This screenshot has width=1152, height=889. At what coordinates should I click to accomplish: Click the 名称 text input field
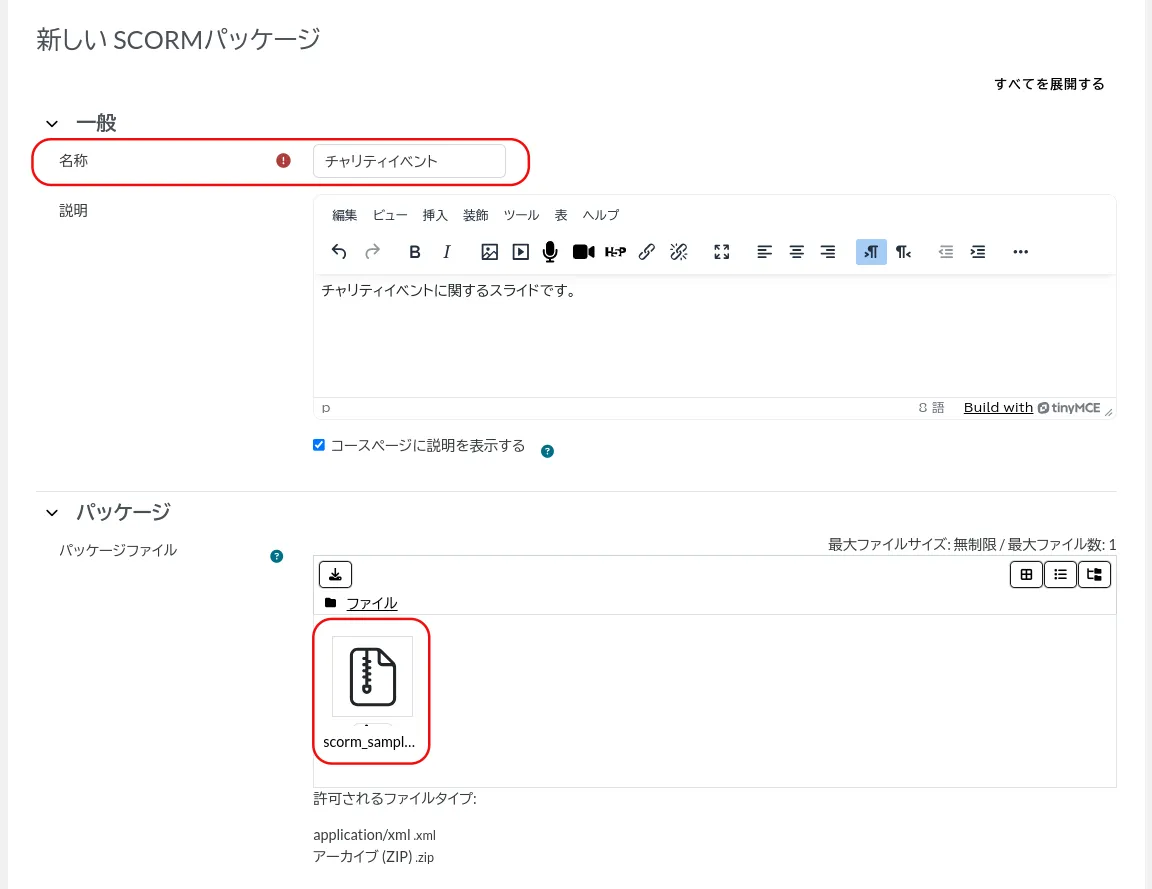[409, 161]
